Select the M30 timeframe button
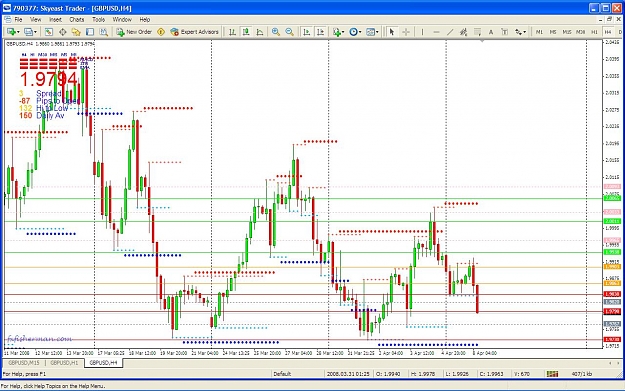This screenshot has height=391, width=625. coord(581,32)
